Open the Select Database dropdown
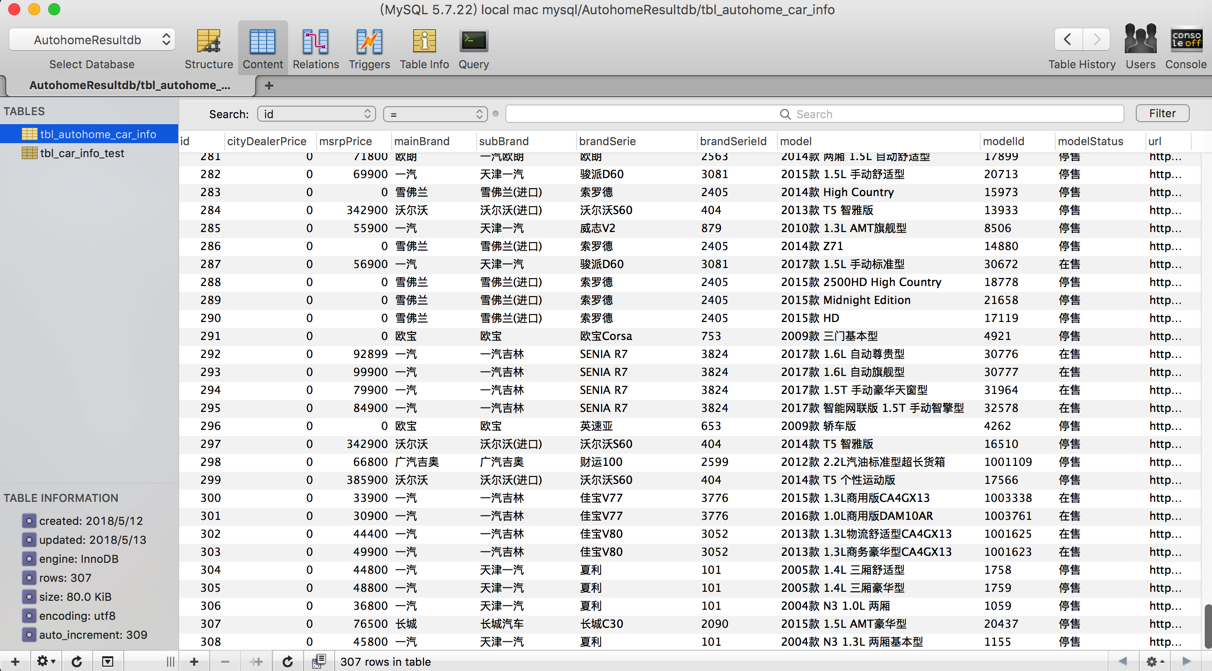This screenshot has width=1212, height=671. (x=93, y=40)
